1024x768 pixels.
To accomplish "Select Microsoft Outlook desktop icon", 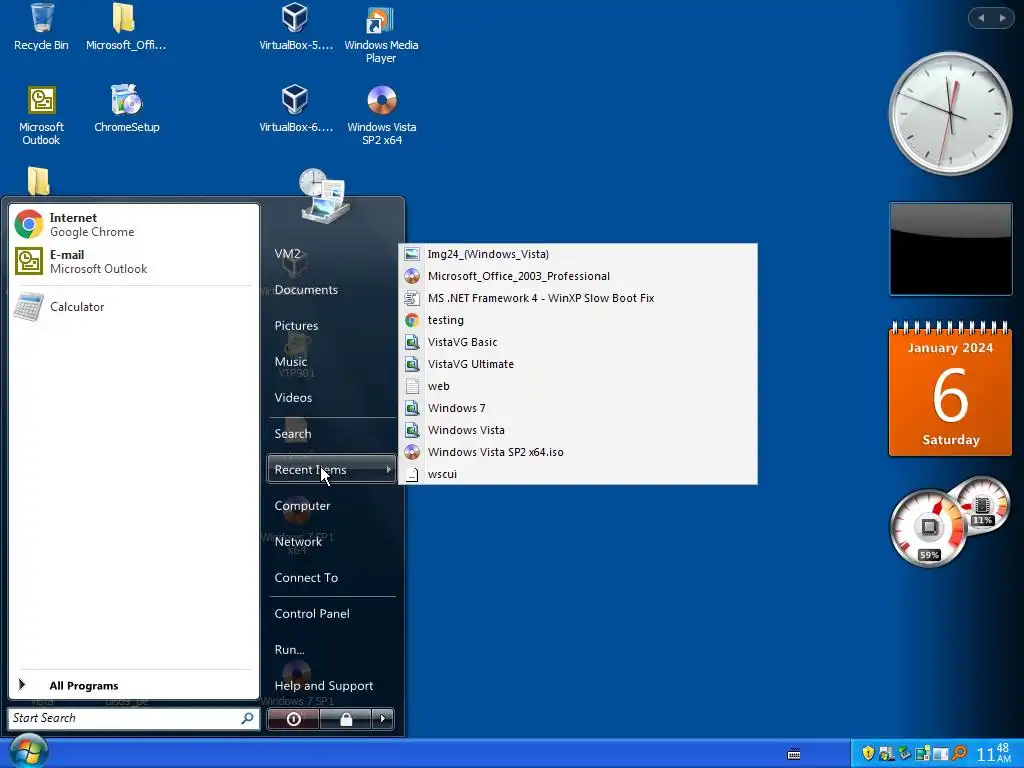I will [41, 115].
